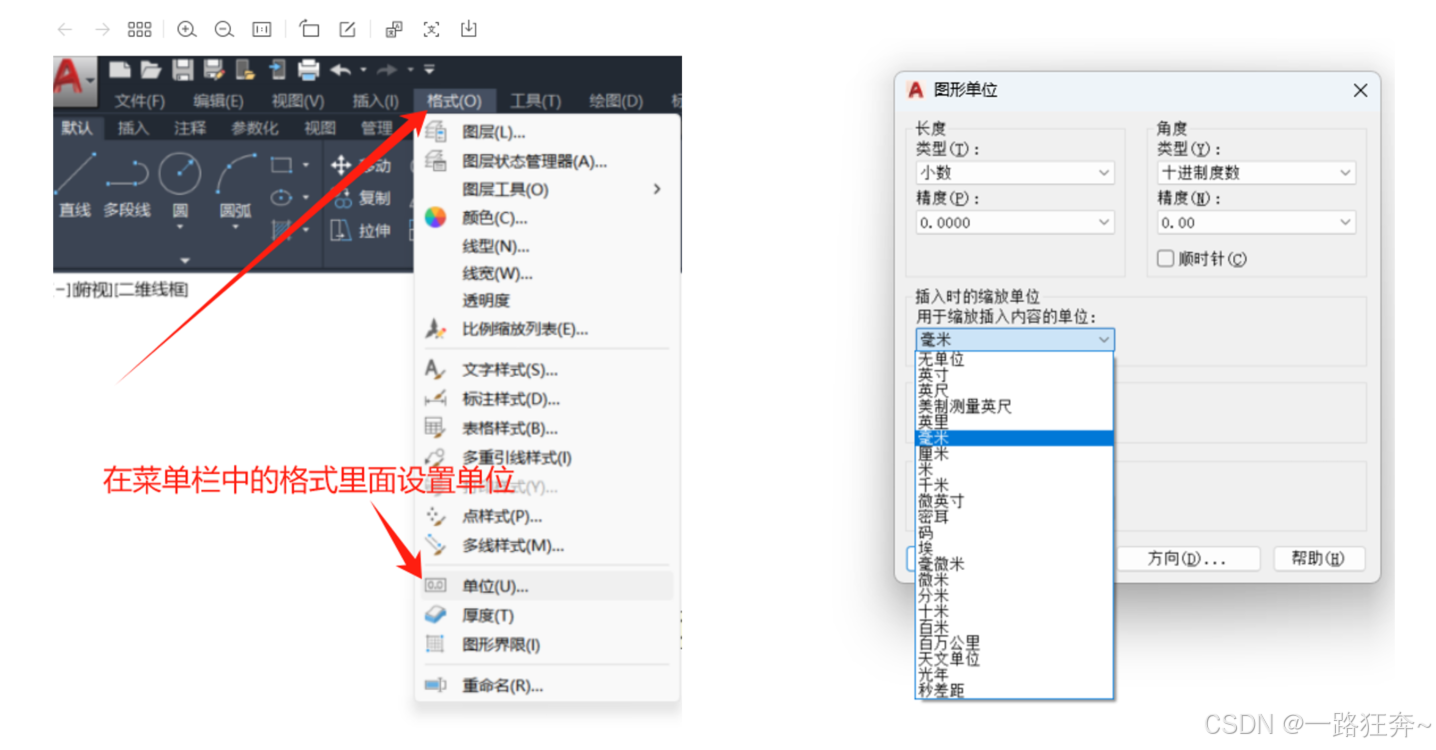The height and width of the screenshot is (750, 1436).
Task: Click the forward arrow in the image viewer
Action: click(x=102, y=29)
